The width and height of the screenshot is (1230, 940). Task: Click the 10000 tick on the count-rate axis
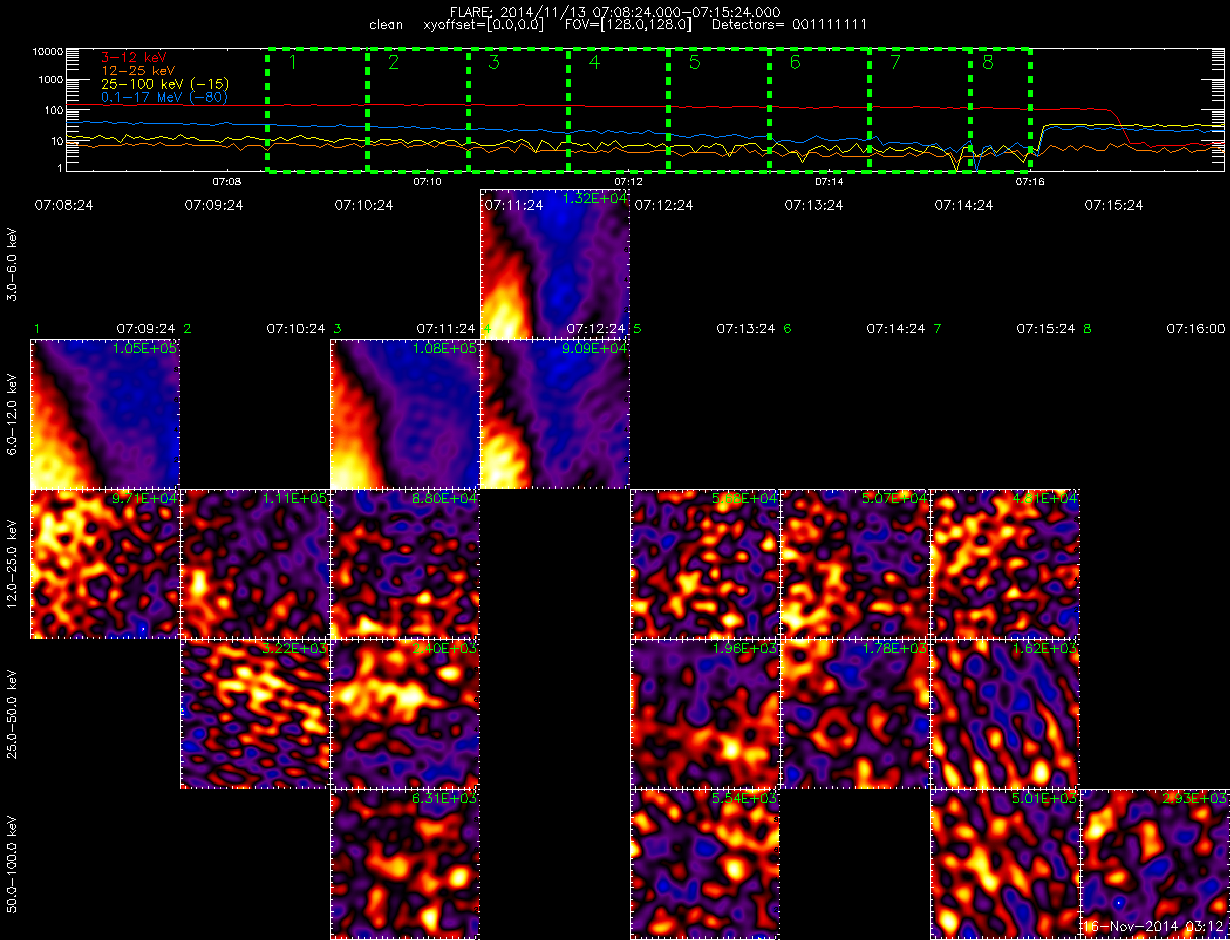click(48, 50)
